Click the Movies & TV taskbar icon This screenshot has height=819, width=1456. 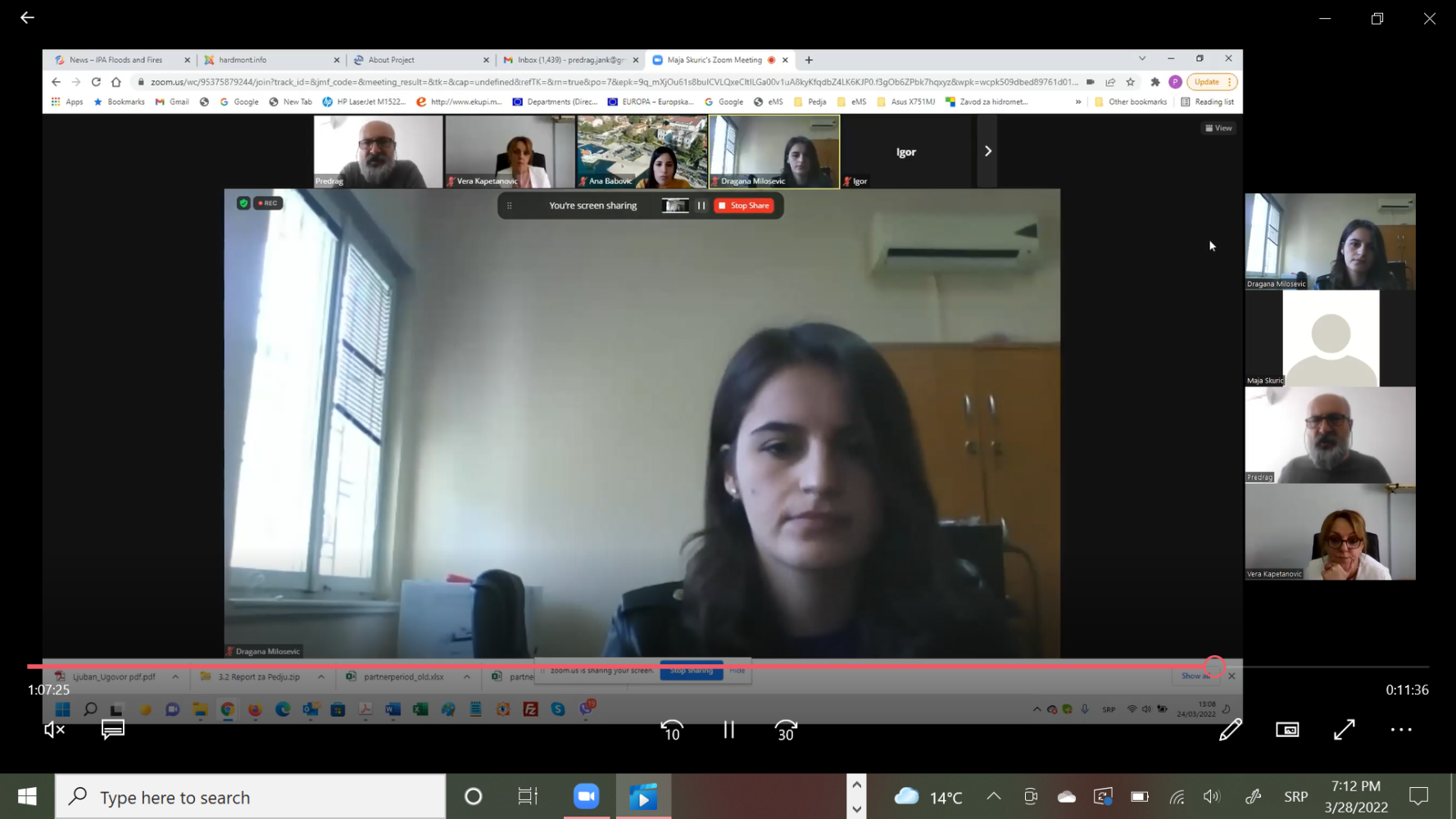pyautogui.click(x=643, y=796)
